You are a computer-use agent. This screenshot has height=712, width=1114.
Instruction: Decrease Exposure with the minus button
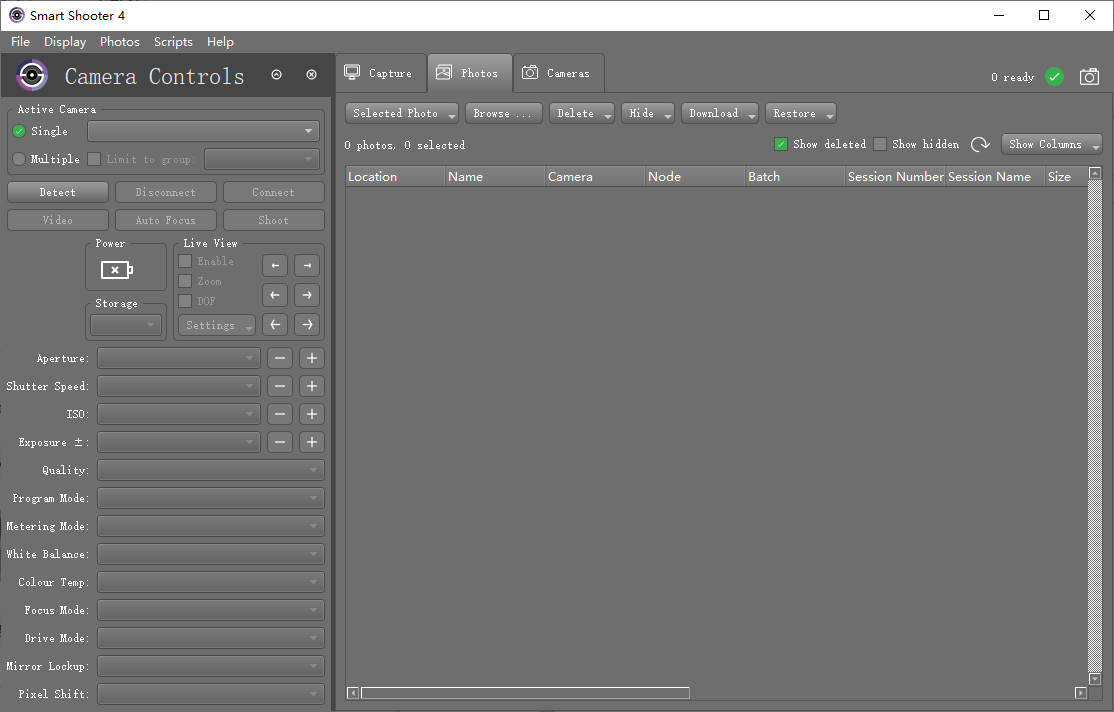[x=280, y=442]
